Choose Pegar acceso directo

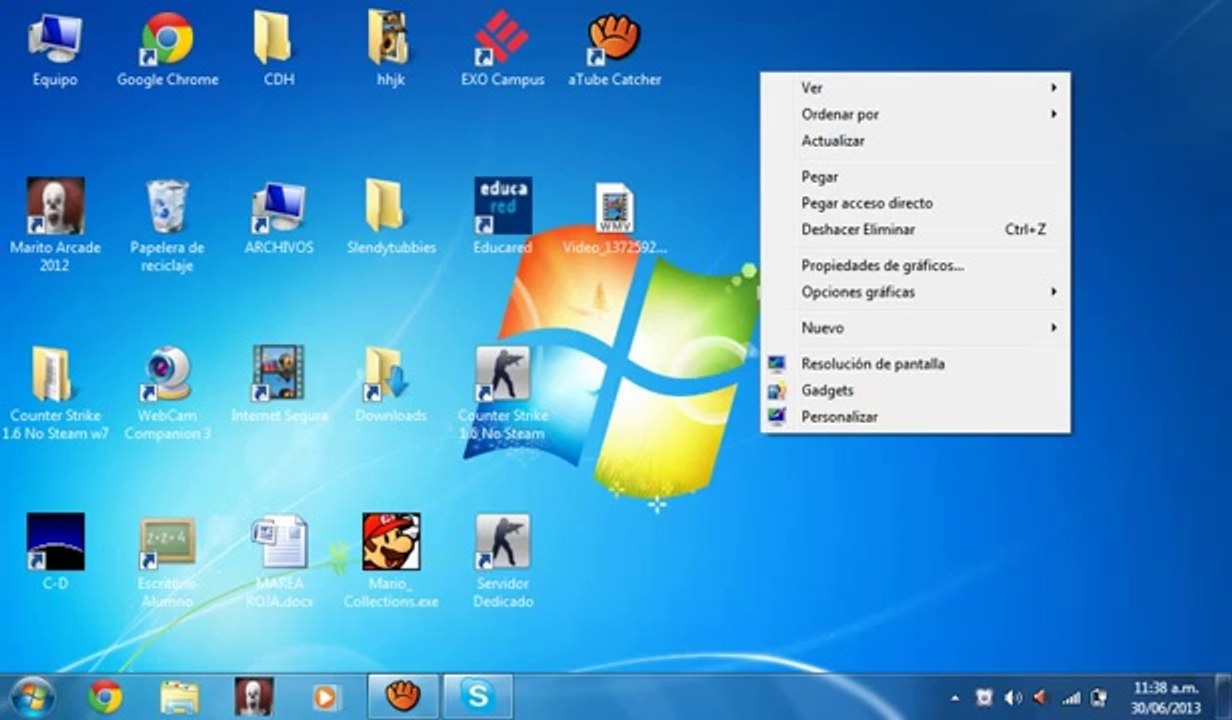pyautogui.click(x=915, y=203)
